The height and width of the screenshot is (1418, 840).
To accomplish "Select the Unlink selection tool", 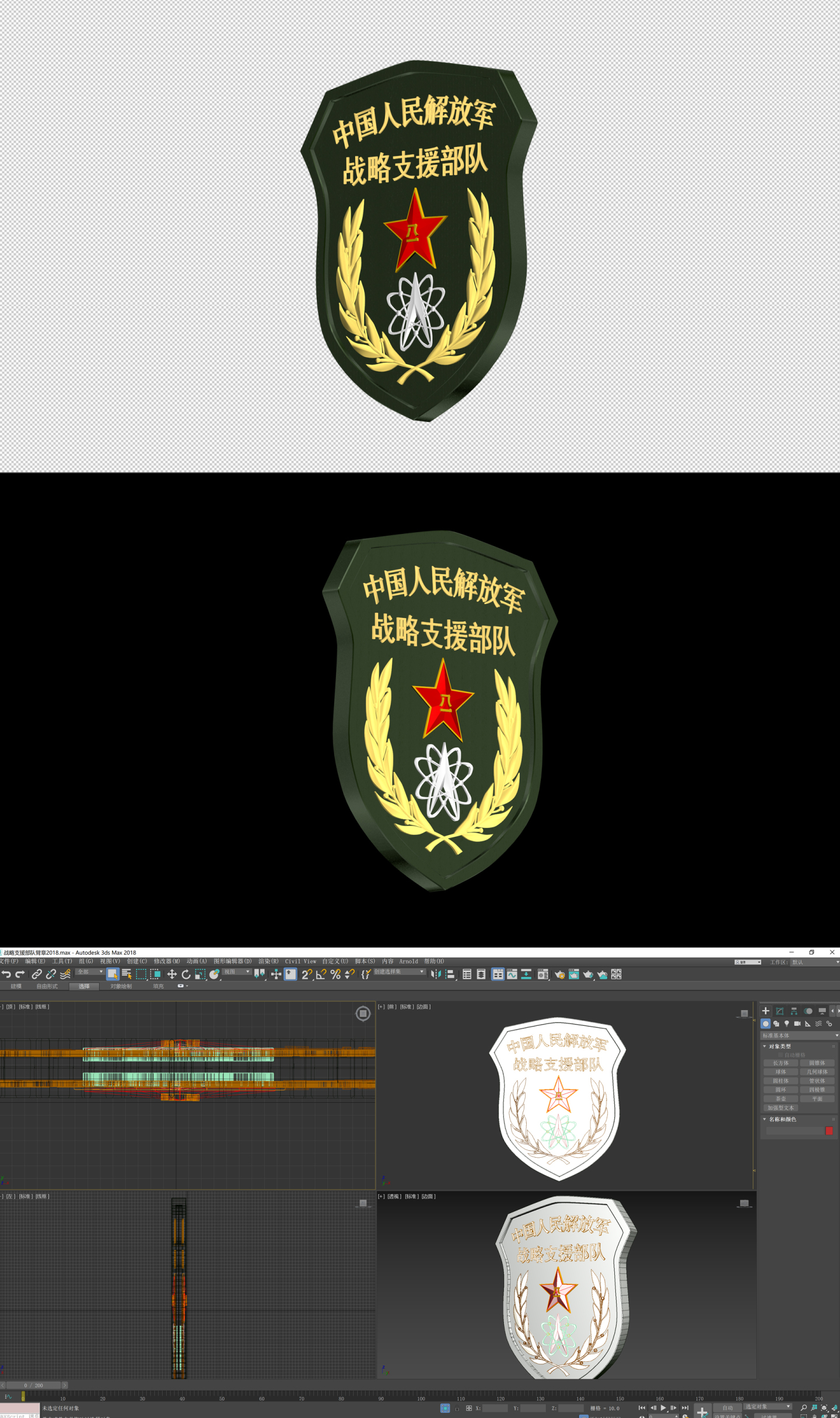I will point(51,974).
